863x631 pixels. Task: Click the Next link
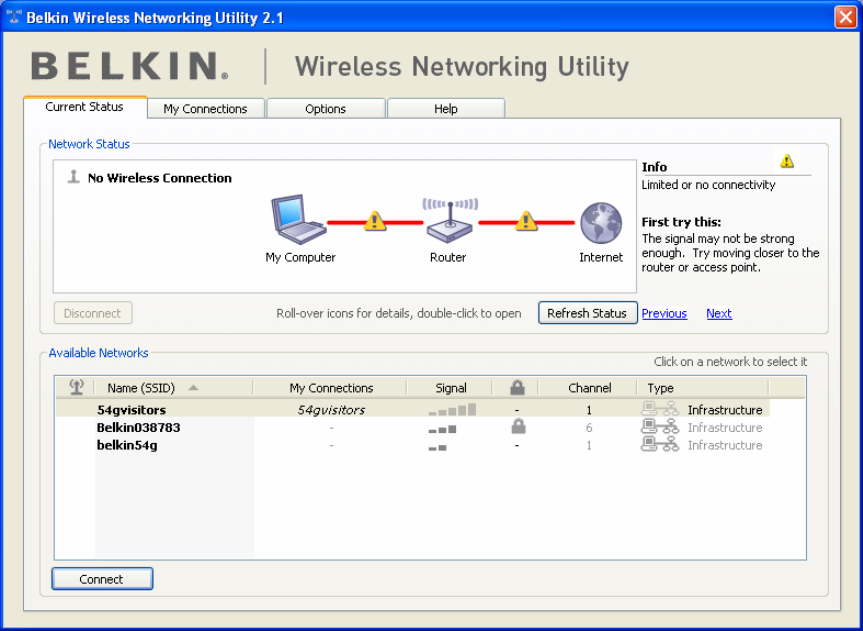coord(719,313)
